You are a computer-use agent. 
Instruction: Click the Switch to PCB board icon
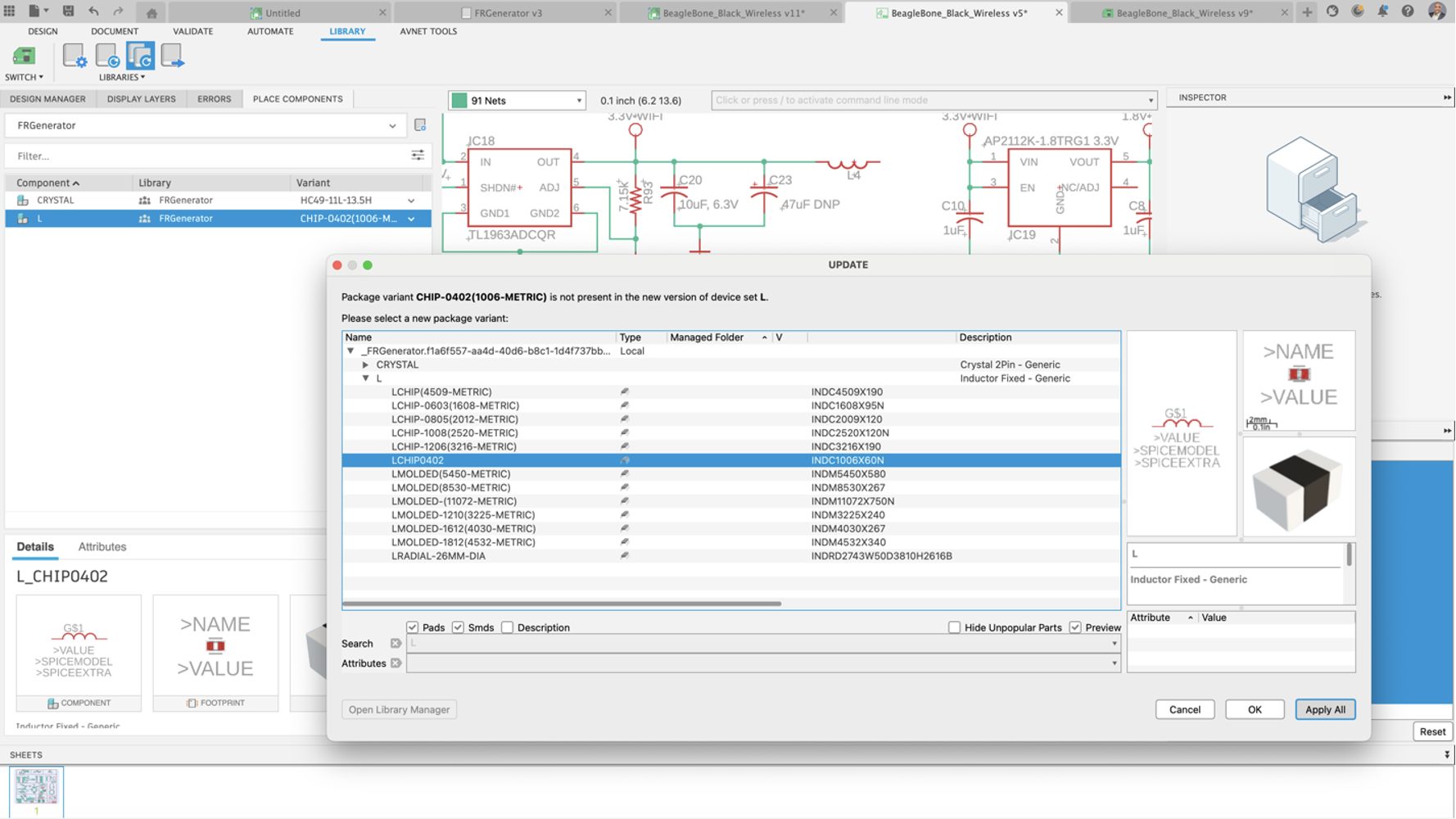coord(24,57)
